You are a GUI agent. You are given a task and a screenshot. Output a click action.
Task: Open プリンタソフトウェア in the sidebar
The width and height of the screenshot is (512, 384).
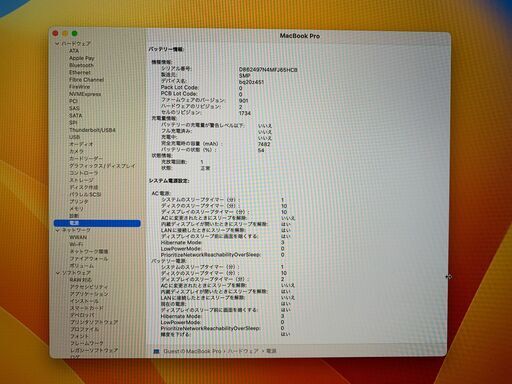pyautogui.click(x=94, y=322)
